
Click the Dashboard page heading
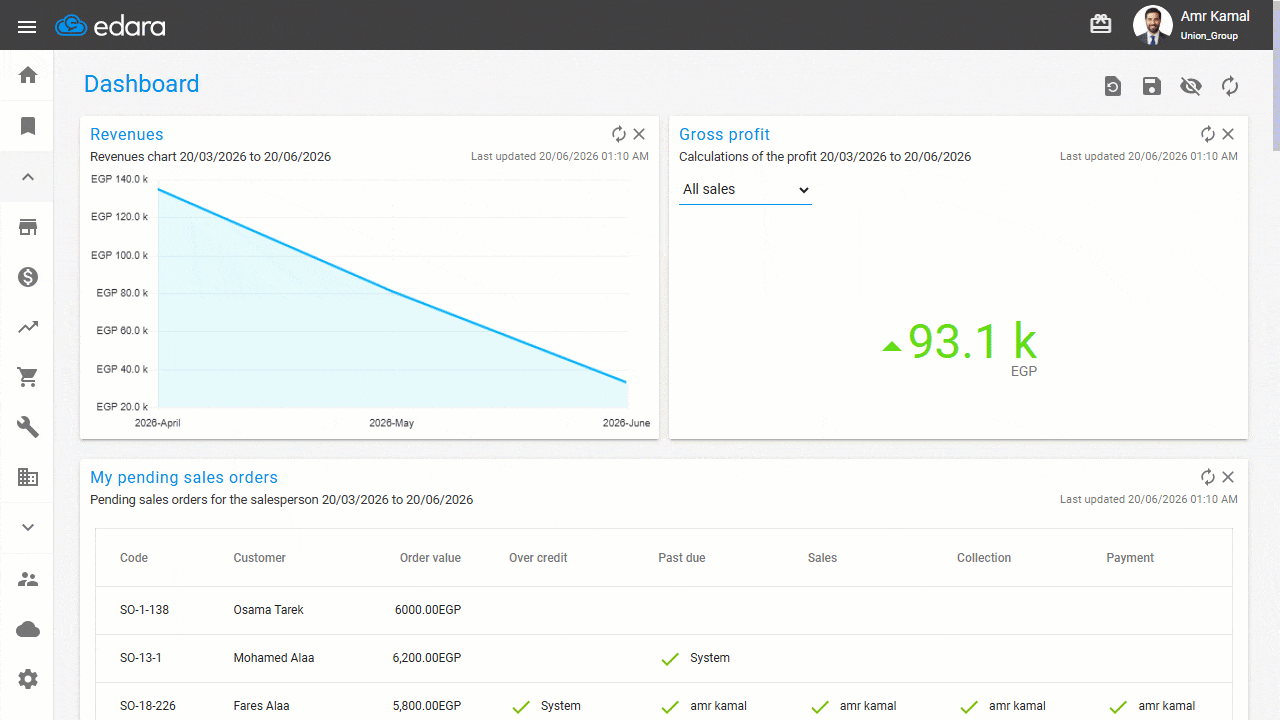141,84
